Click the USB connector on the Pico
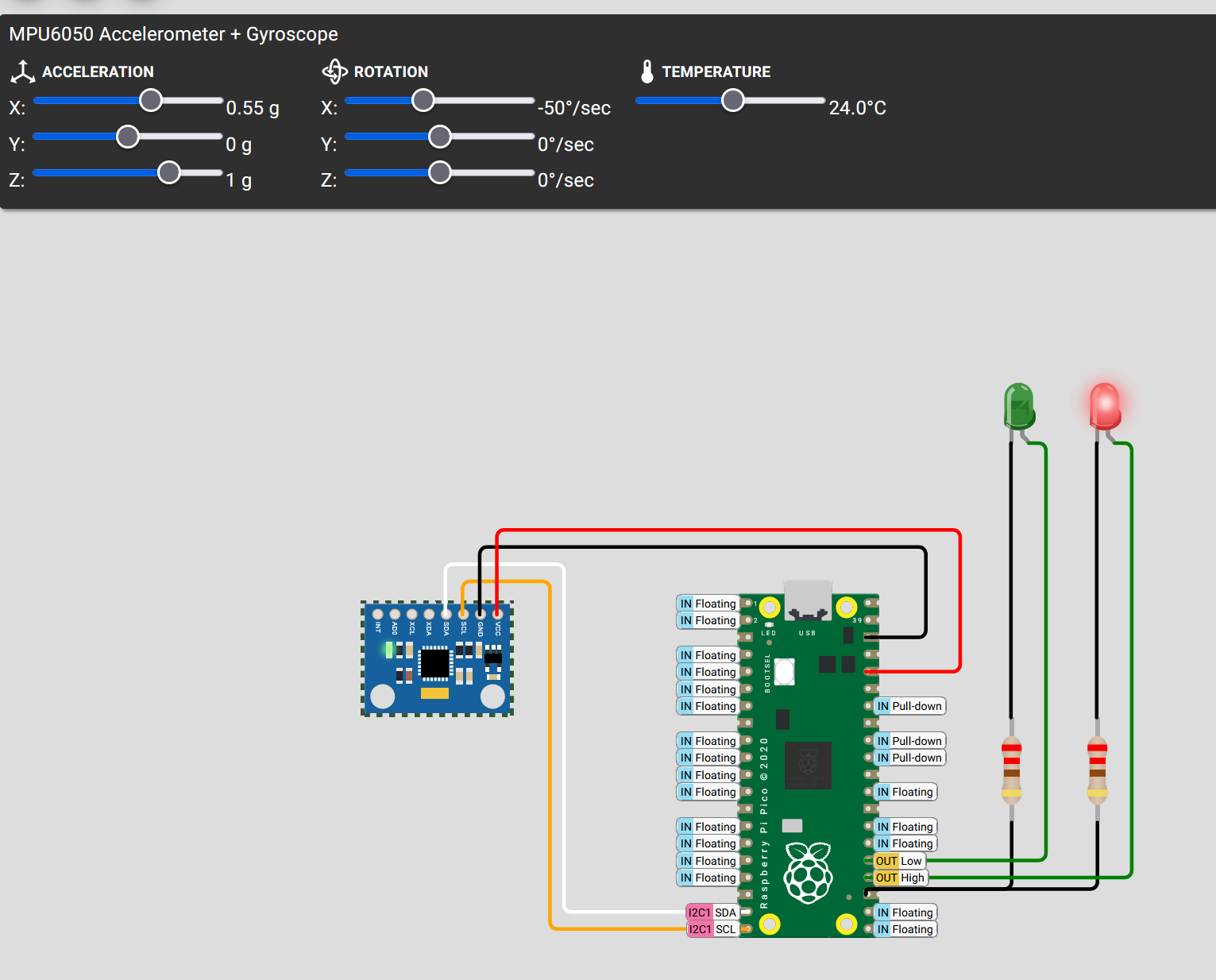This screenshot has height=980, width=1216. pyautogui.click(x=808, y=600)
